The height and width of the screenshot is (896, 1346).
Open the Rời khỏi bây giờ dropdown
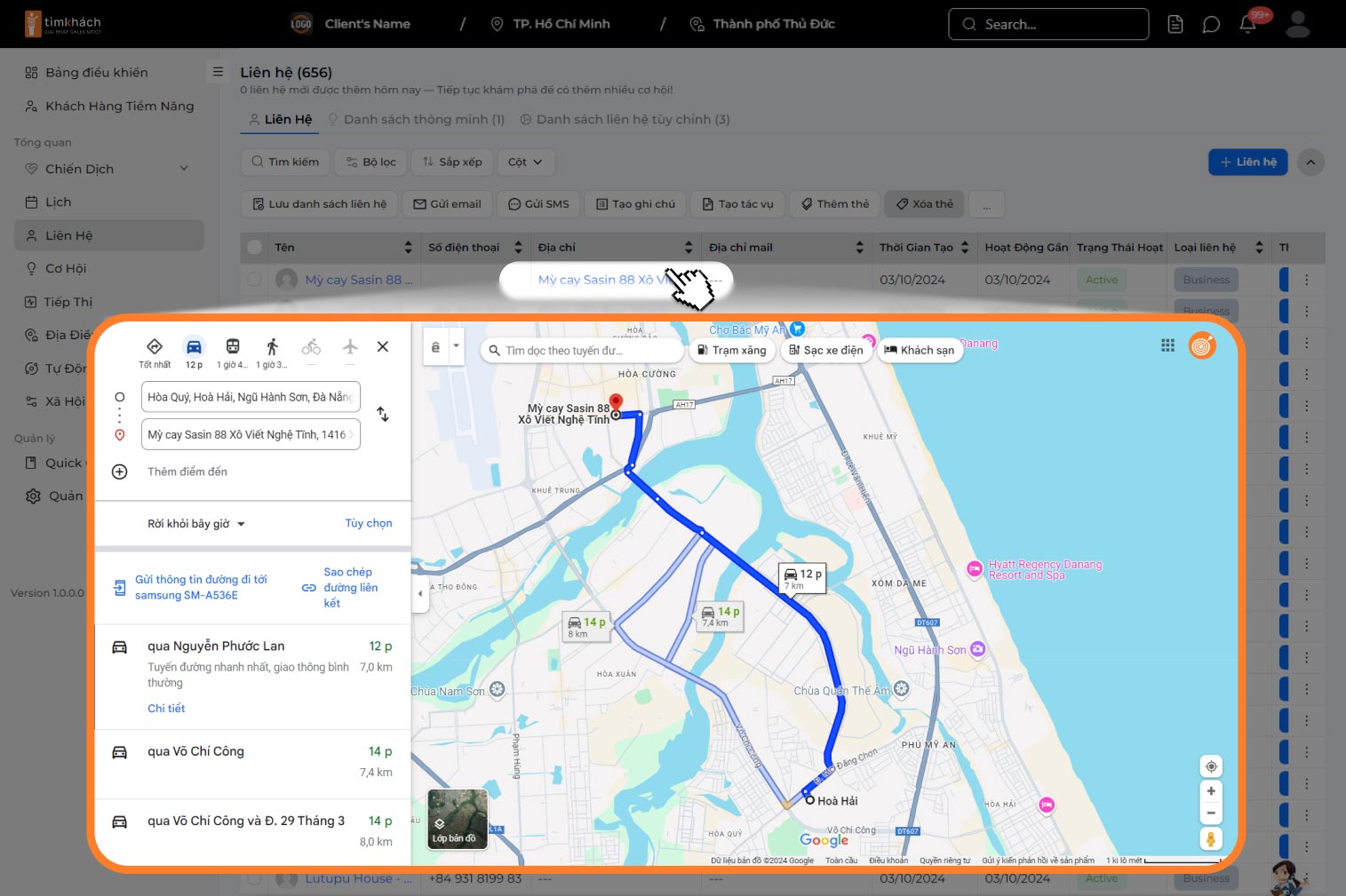[x=196, y=524]
